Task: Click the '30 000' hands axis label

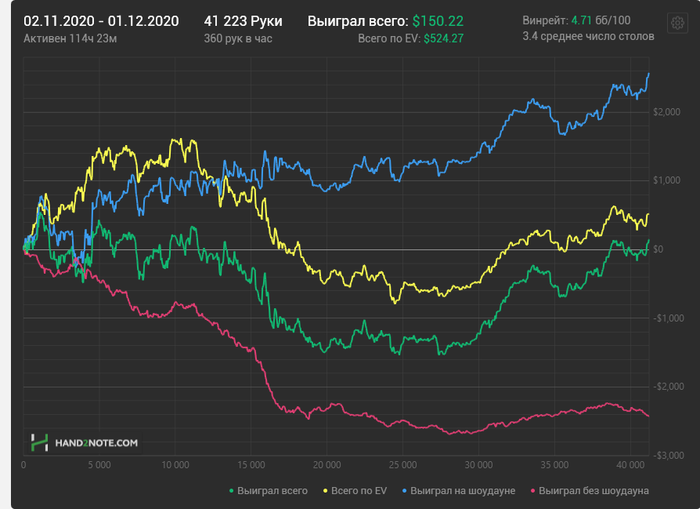Action: (479, 465)
